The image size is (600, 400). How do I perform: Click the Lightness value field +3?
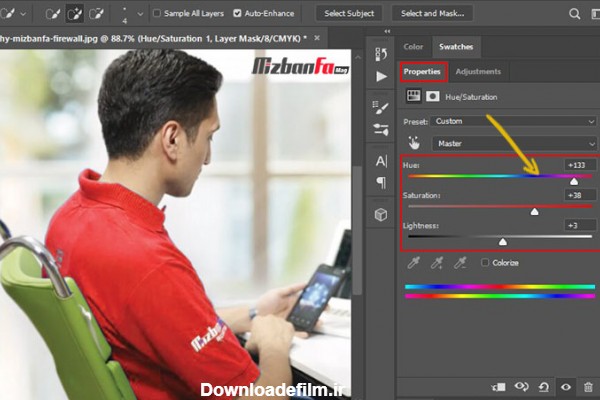[x=580, y=225]
